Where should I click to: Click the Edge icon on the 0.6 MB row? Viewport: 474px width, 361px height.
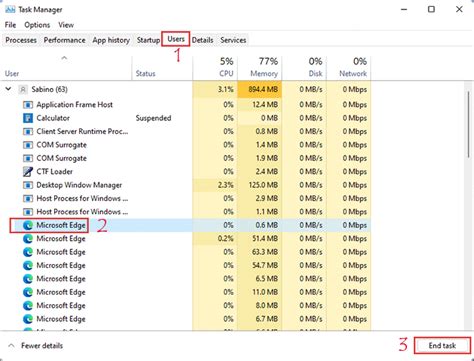[x=28, y=225]
